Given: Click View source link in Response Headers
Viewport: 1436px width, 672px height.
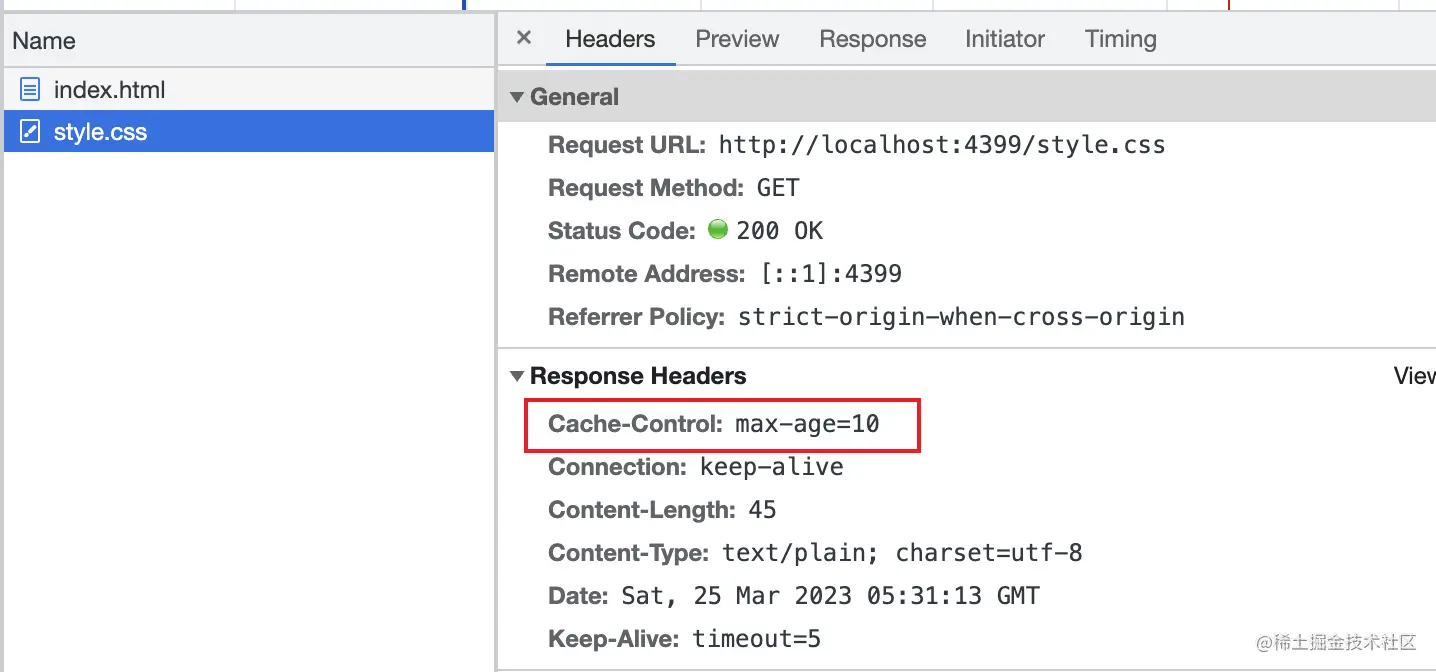Looking at the screenshot, I should pos(1414,376).
